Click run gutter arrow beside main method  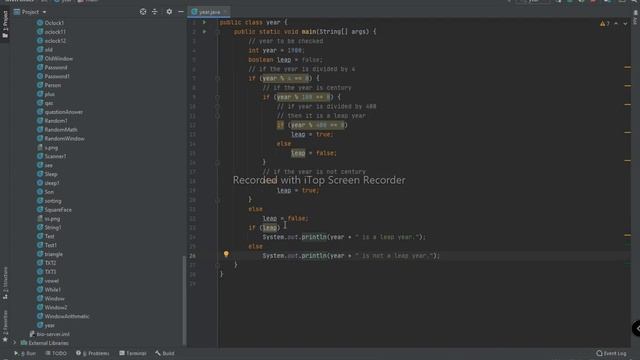[204, 31]
